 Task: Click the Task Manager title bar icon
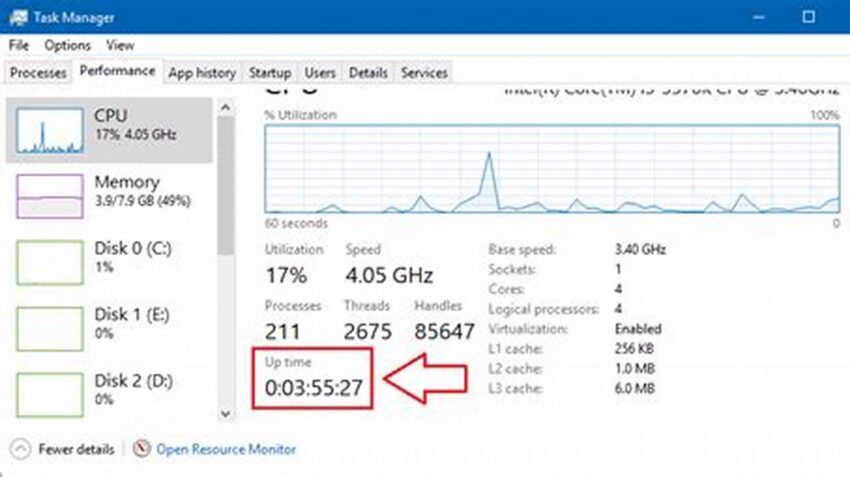click(18, 17)
